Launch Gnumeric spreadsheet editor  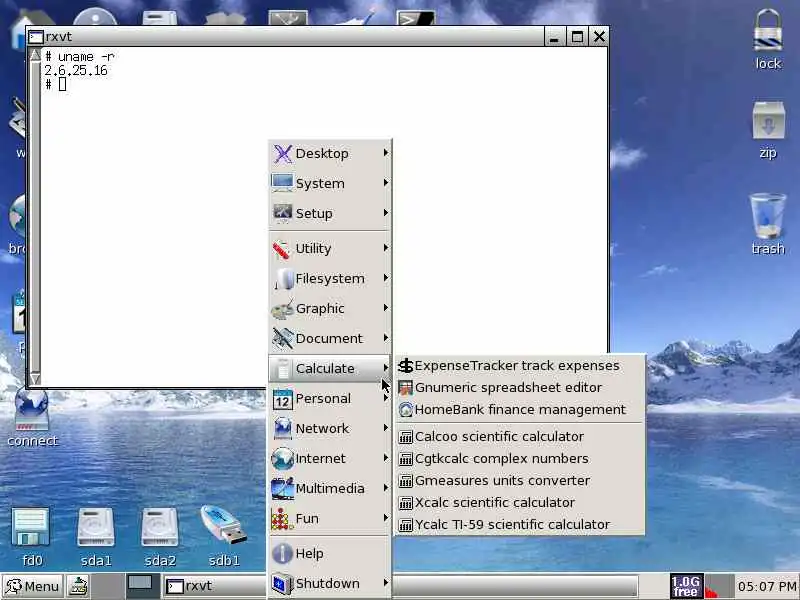(519, 388)
